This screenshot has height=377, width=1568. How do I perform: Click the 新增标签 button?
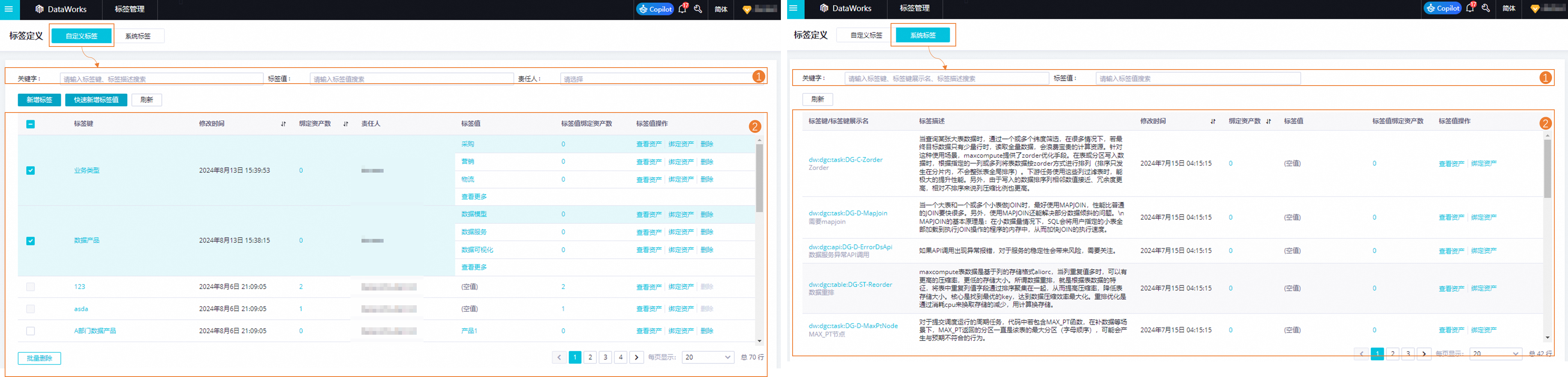click(39, 100)
